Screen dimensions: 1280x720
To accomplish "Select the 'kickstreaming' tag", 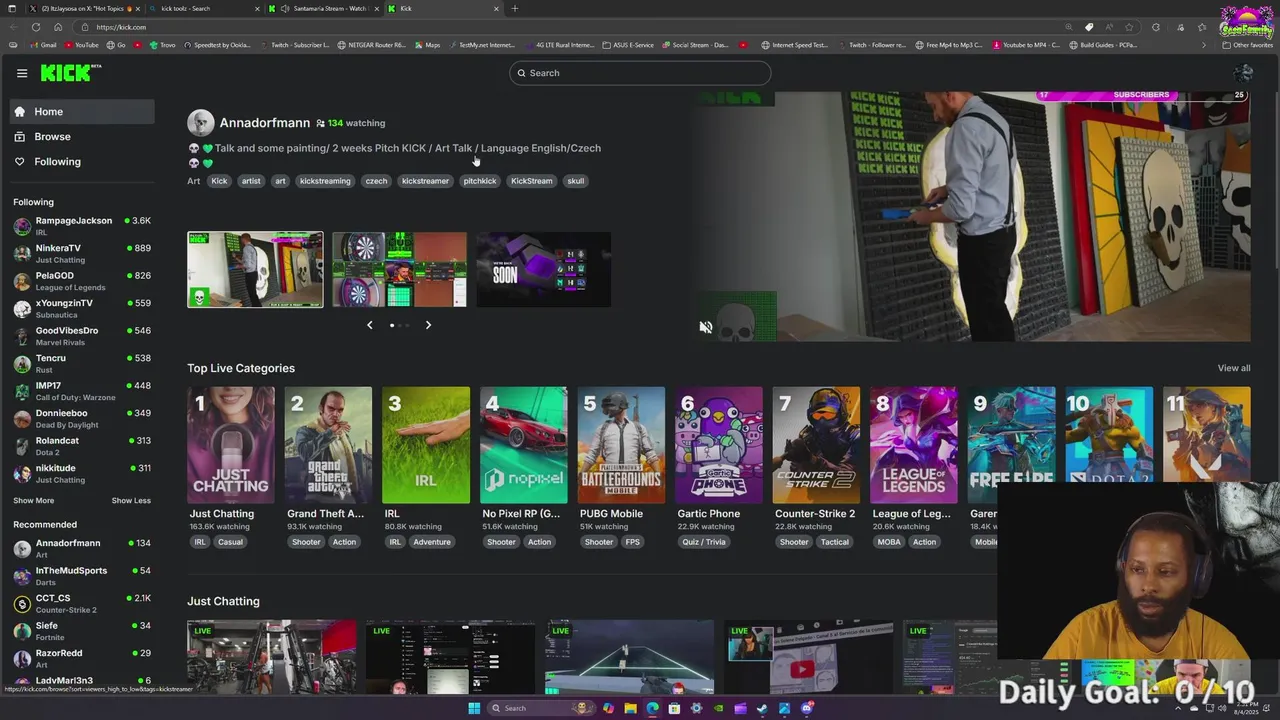I will click(325, 181).
